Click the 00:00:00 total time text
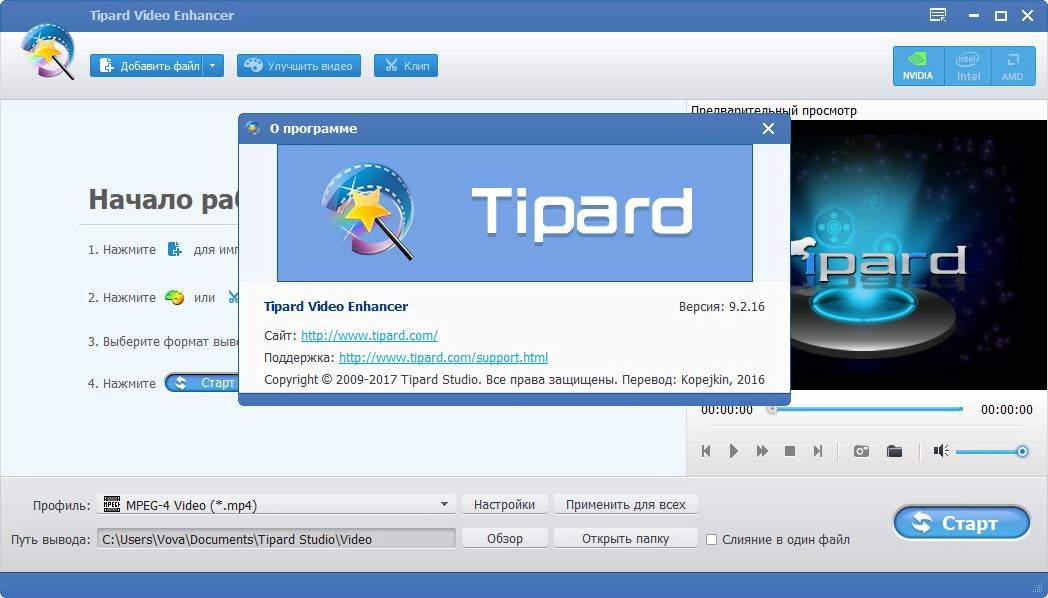1048x598 pixels. coord(1007,410)
